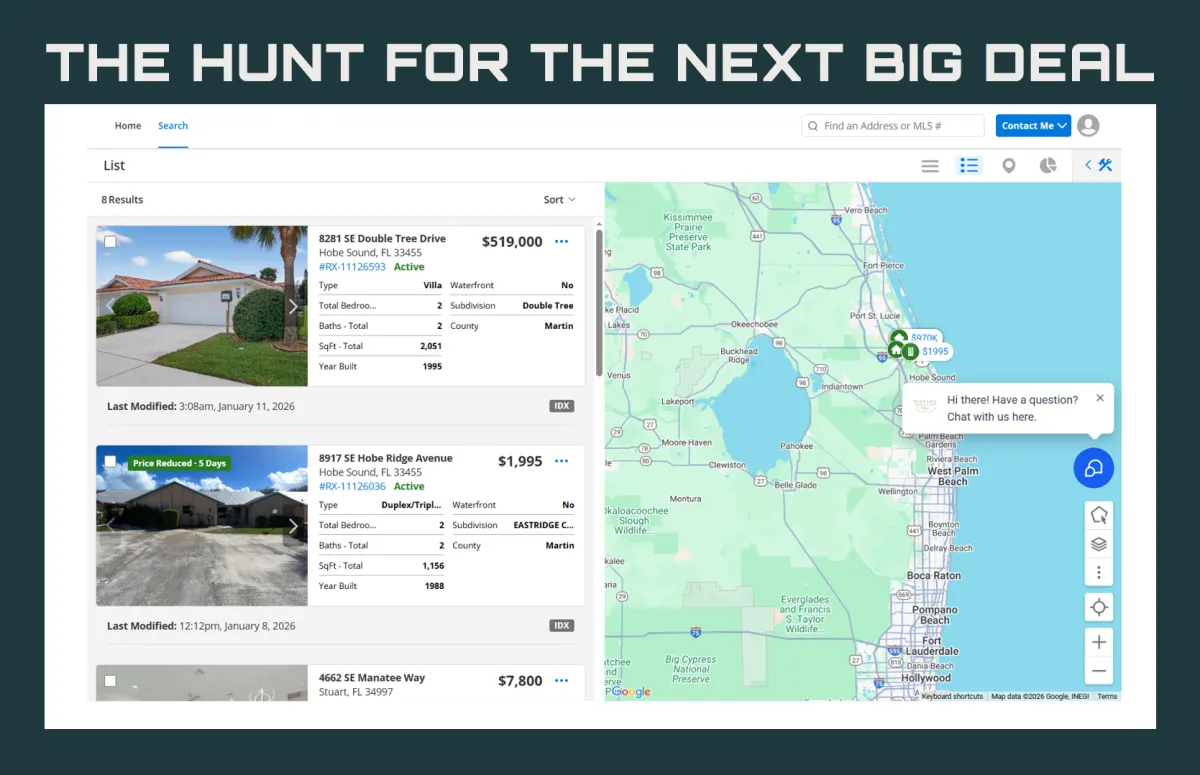Center map on my location

pos(1099,608)
